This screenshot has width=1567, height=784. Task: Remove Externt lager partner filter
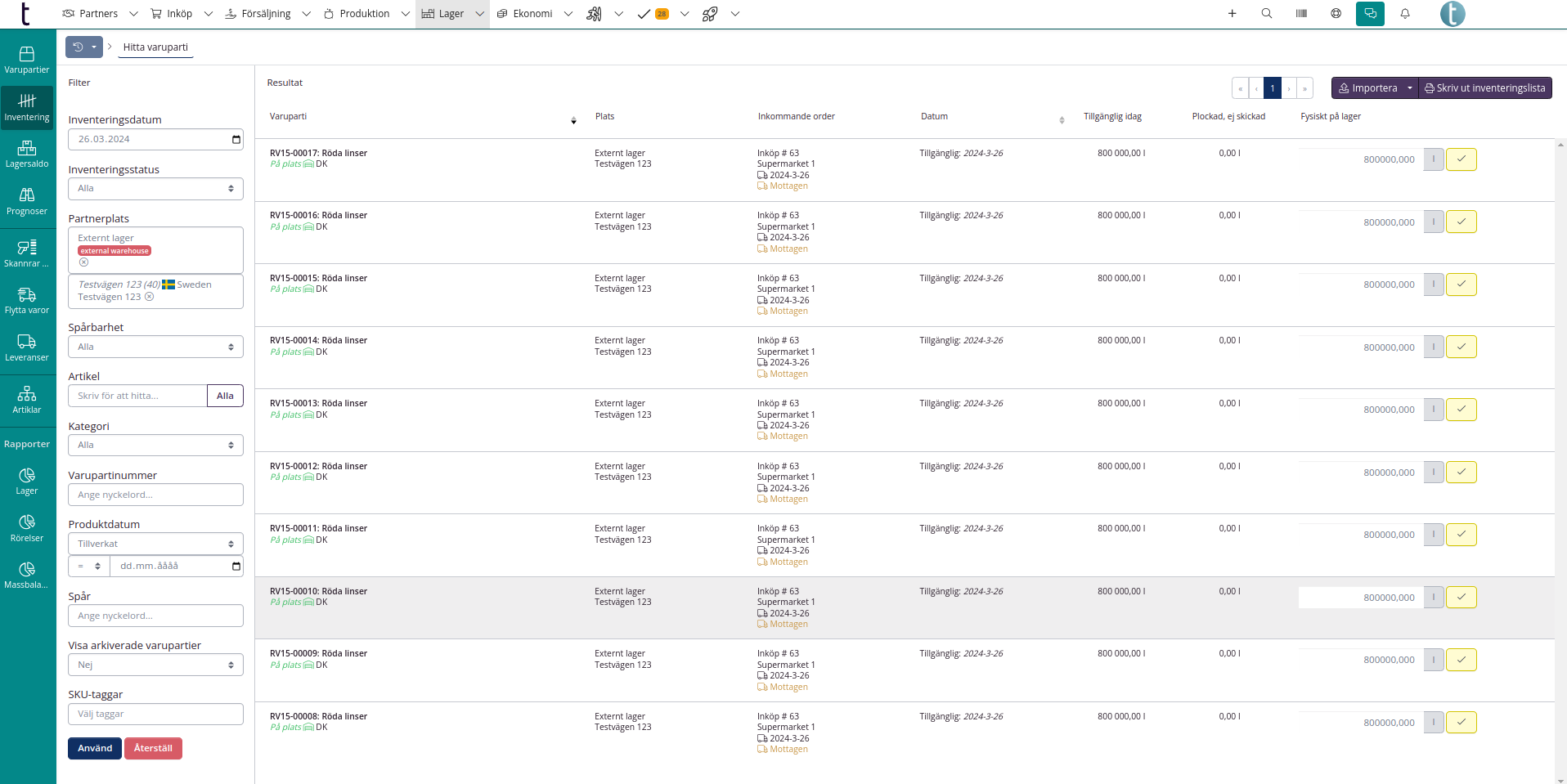coord(83,262)
